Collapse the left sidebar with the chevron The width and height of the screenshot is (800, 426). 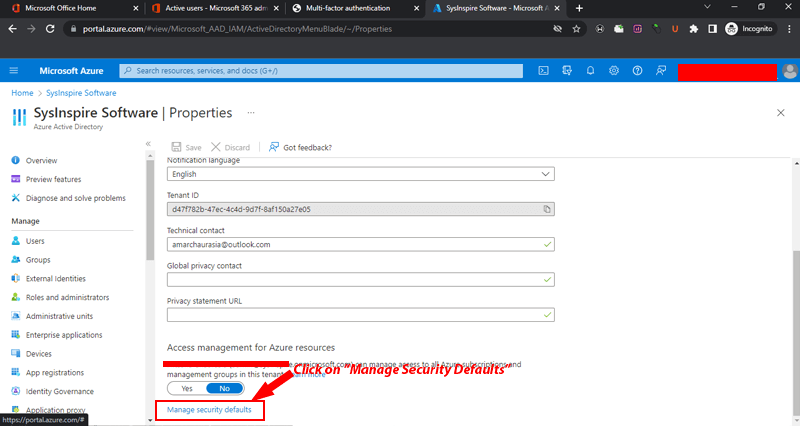point(148,144)
